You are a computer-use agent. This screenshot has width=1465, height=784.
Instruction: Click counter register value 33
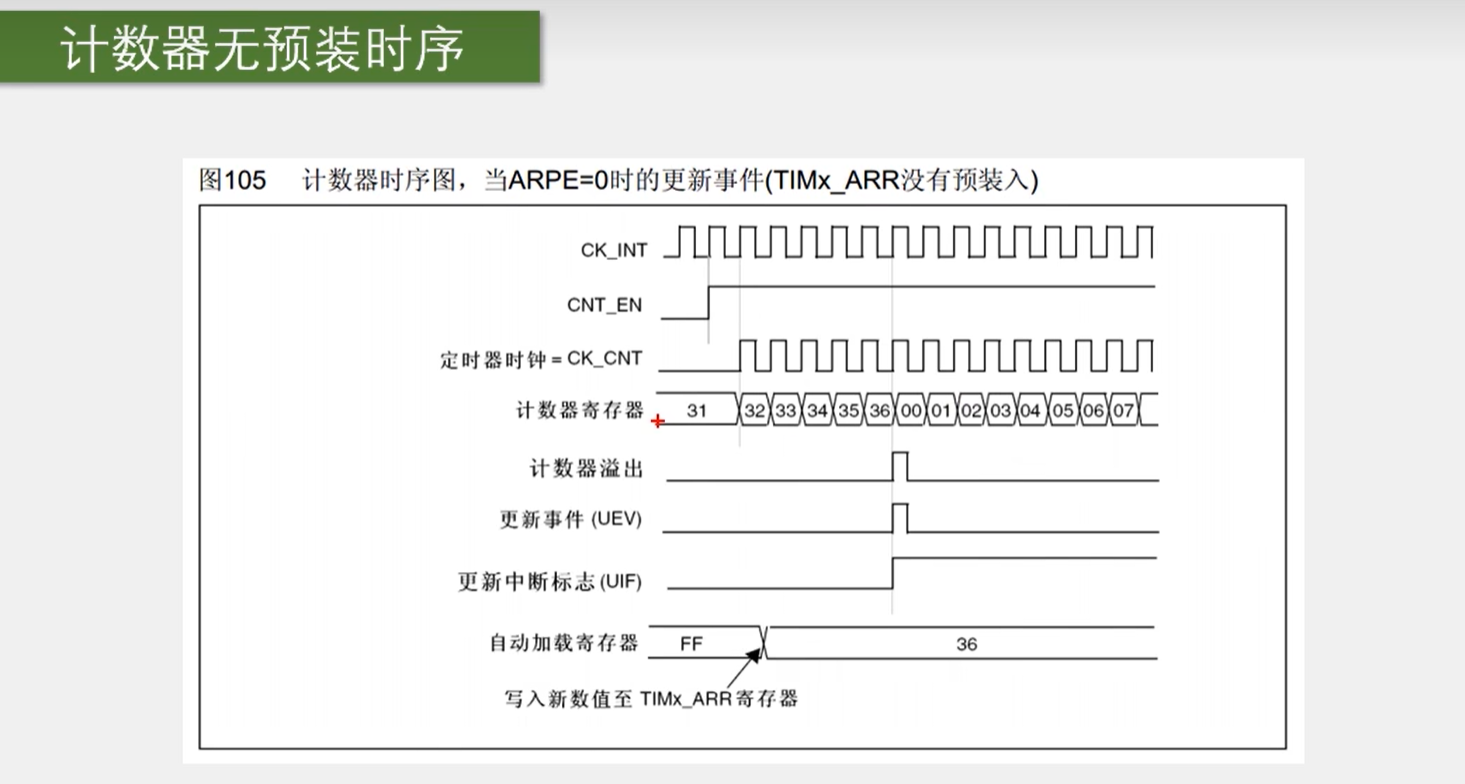point(786,410)
